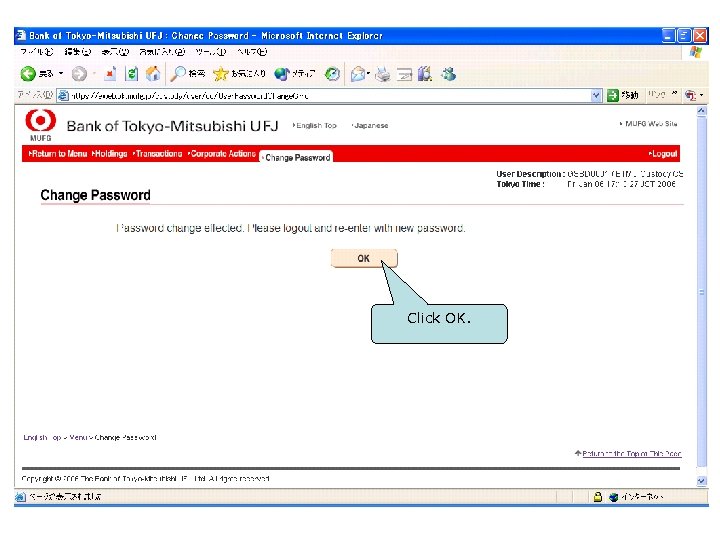Click the Mail envelope icon
Screen dimensions: 720x540
click(358, 73)
